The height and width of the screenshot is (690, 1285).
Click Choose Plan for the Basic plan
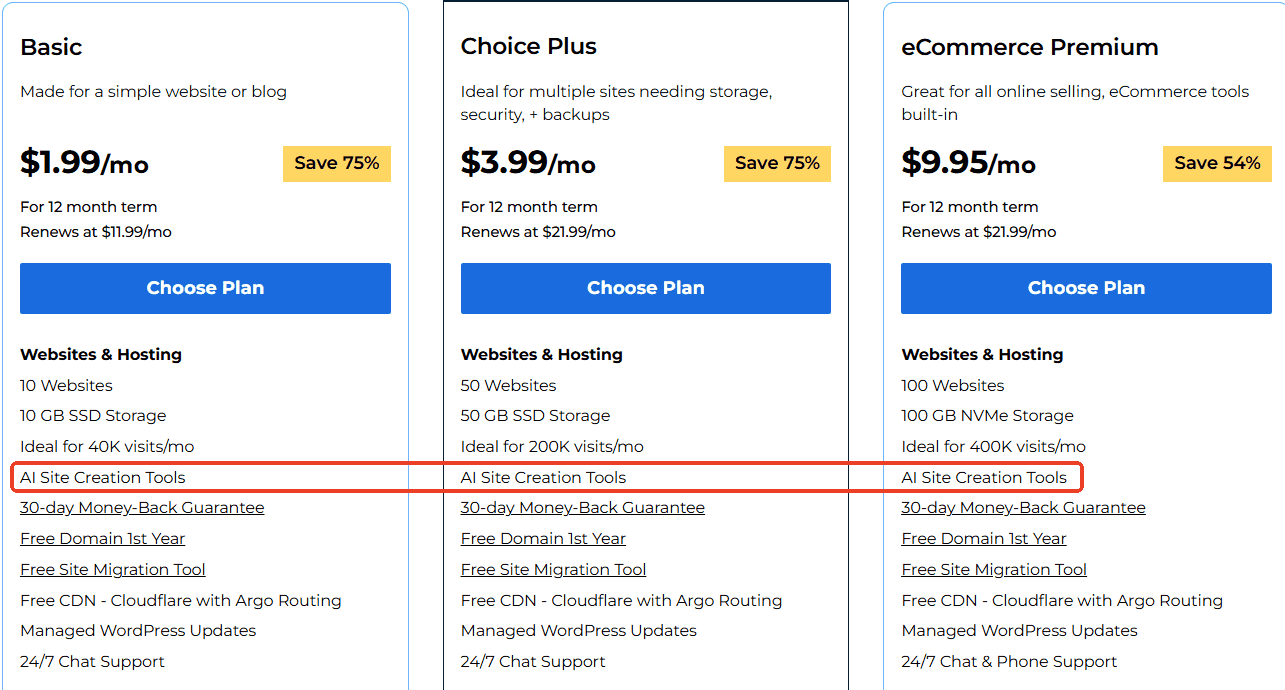tap(205, 288)
